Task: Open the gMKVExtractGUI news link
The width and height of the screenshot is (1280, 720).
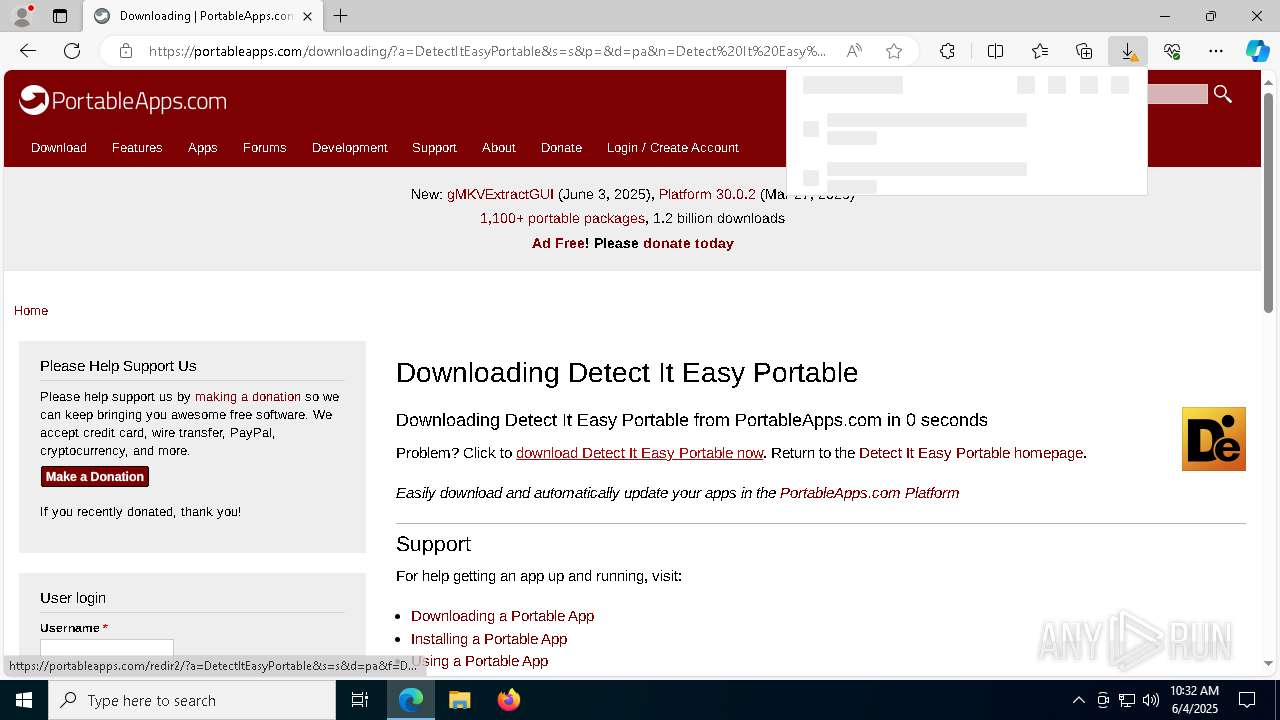Action: [500, 194]
